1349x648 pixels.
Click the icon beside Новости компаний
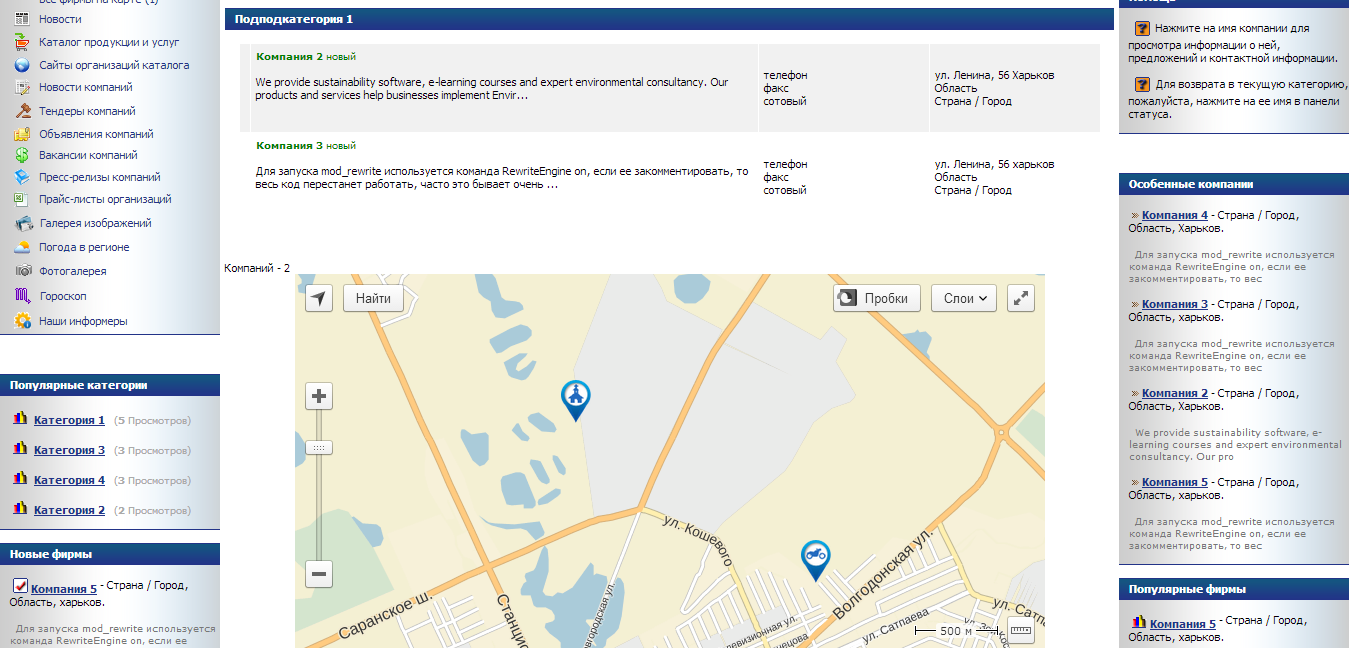coord(22,87)
